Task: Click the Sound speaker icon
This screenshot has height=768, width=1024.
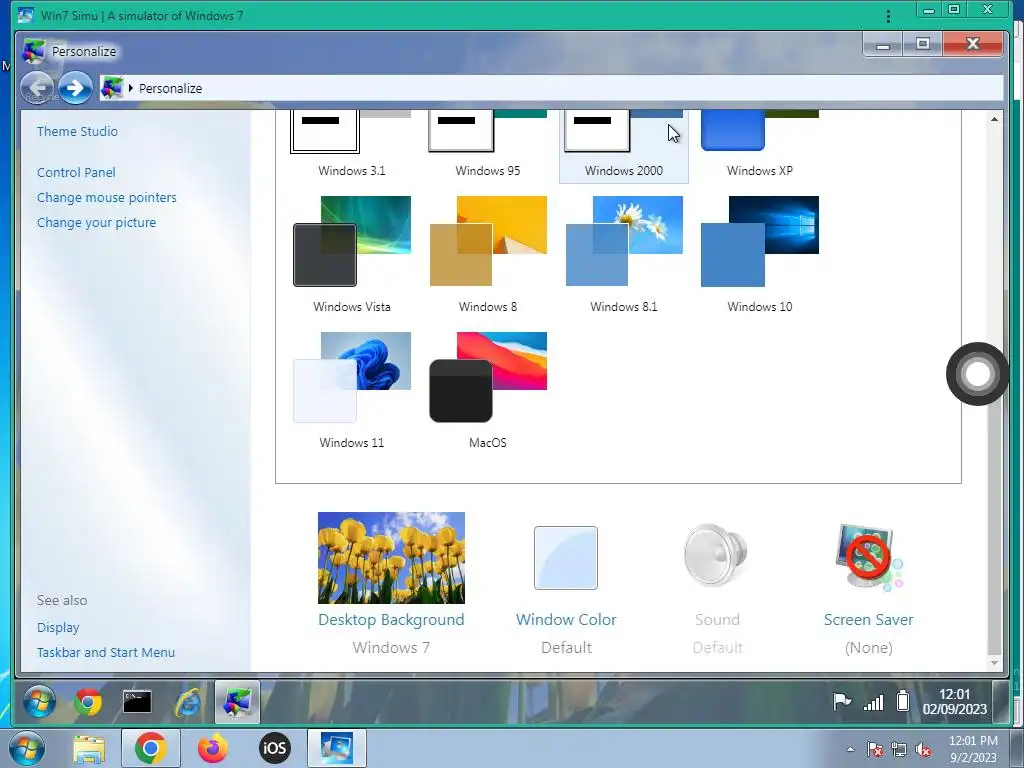Action: click(716, 556)
